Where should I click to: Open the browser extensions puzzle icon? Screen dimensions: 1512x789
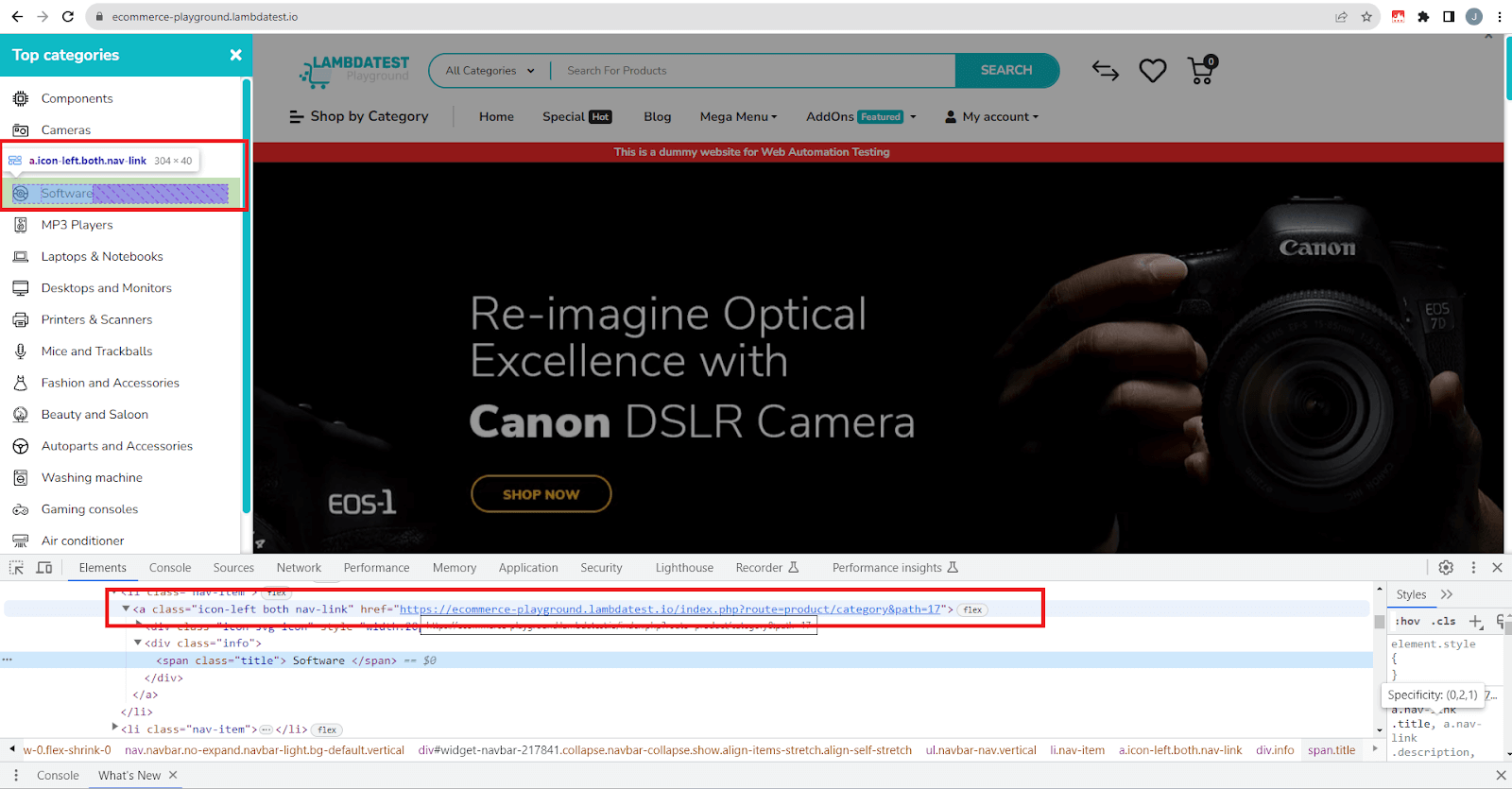pyautogui.click(x=1423, y=17)
